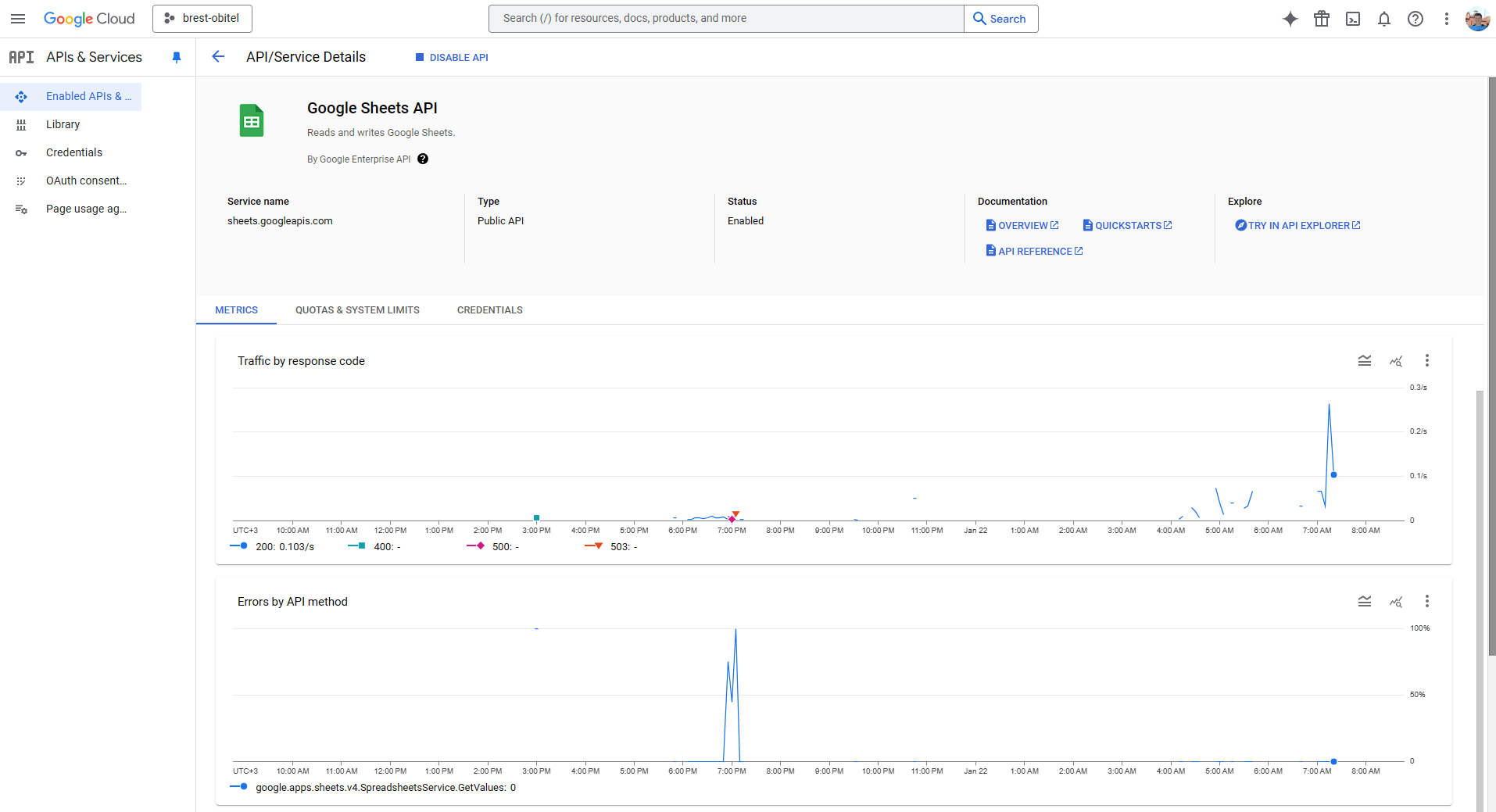Open the Gemini AI sparkle assistant
Screen dimensions: 1496x812
[1290, 19]
